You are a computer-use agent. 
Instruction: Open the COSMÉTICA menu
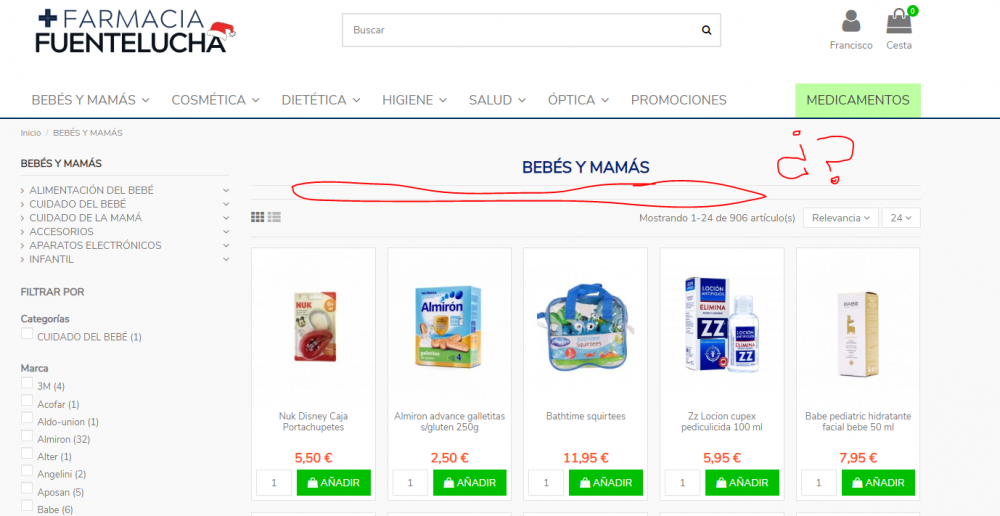pyautogui.click(x=216, y=100)
